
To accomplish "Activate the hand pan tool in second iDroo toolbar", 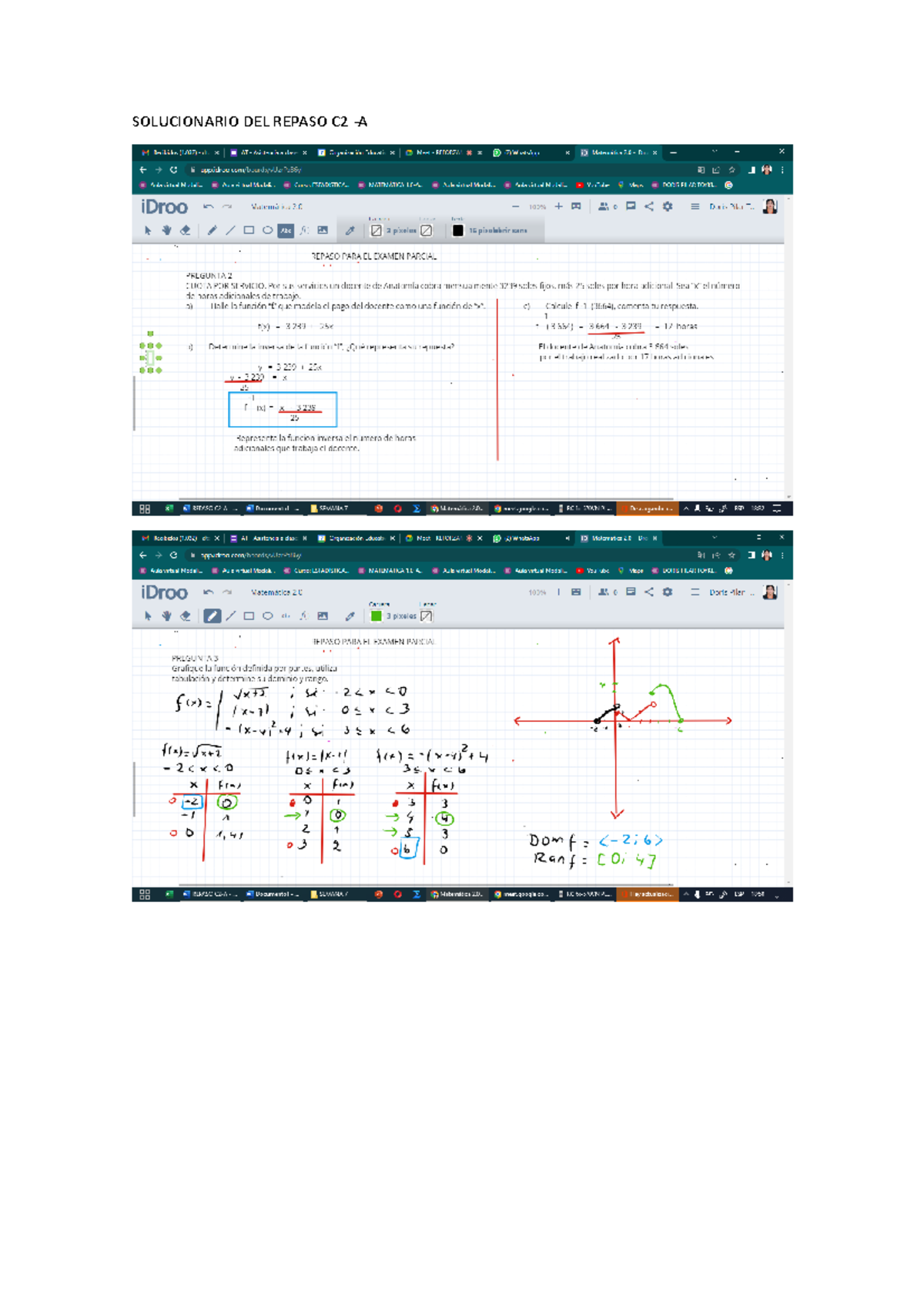I will [x=166, y=616].
